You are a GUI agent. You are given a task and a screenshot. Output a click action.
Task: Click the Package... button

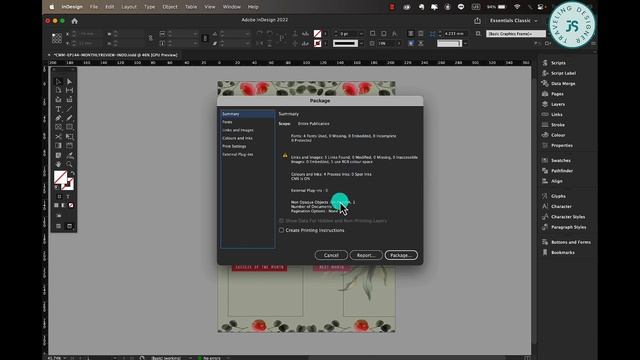coord(401,255)
